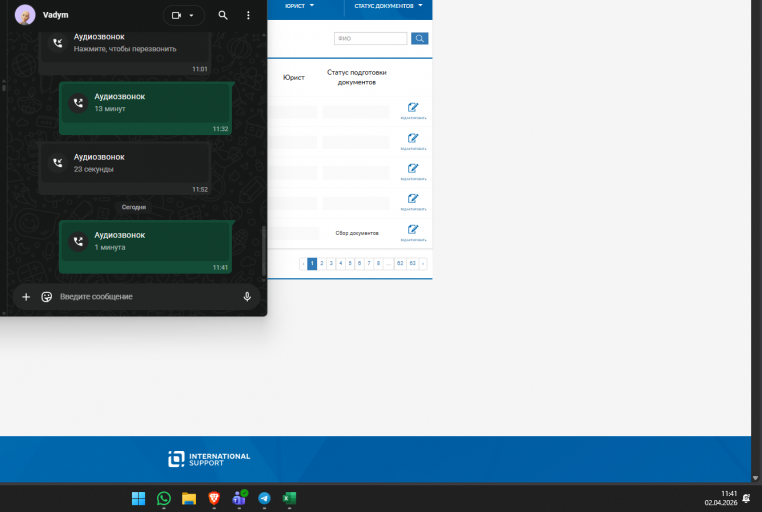Open the notification bell in system tray

(x=746, y=498)
